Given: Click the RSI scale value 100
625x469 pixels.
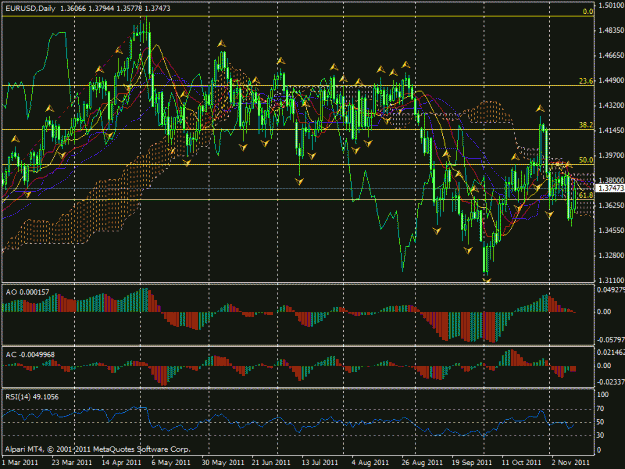Looking at the screenshot, I should (603, 394).
